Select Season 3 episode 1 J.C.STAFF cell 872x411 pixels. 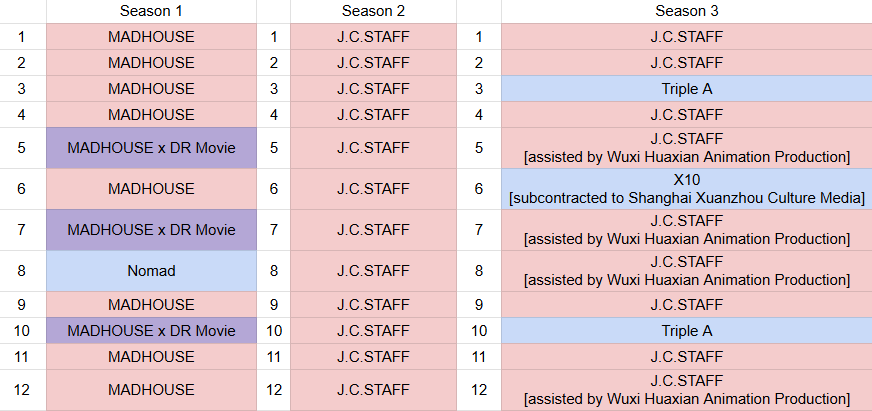pos(686,37)
